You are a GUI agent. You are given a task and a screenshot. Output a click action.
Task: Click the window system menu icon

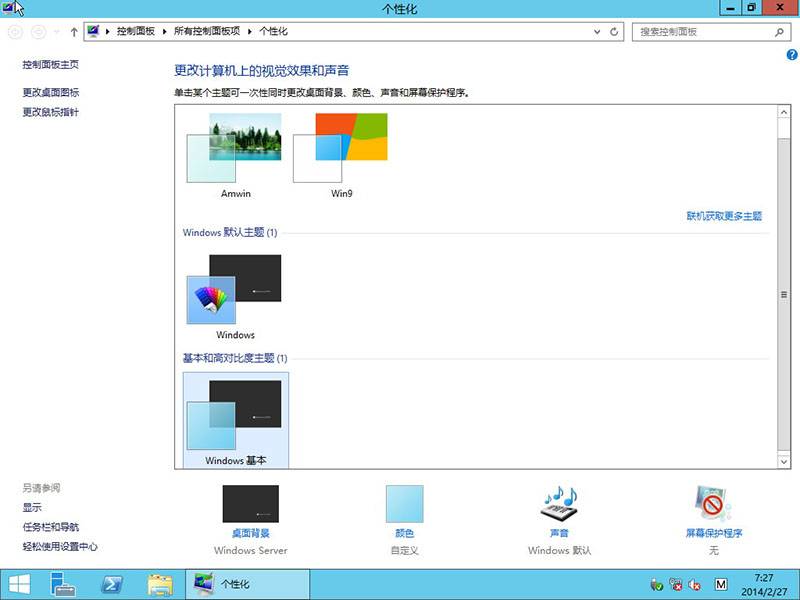[x=8, y=7]
